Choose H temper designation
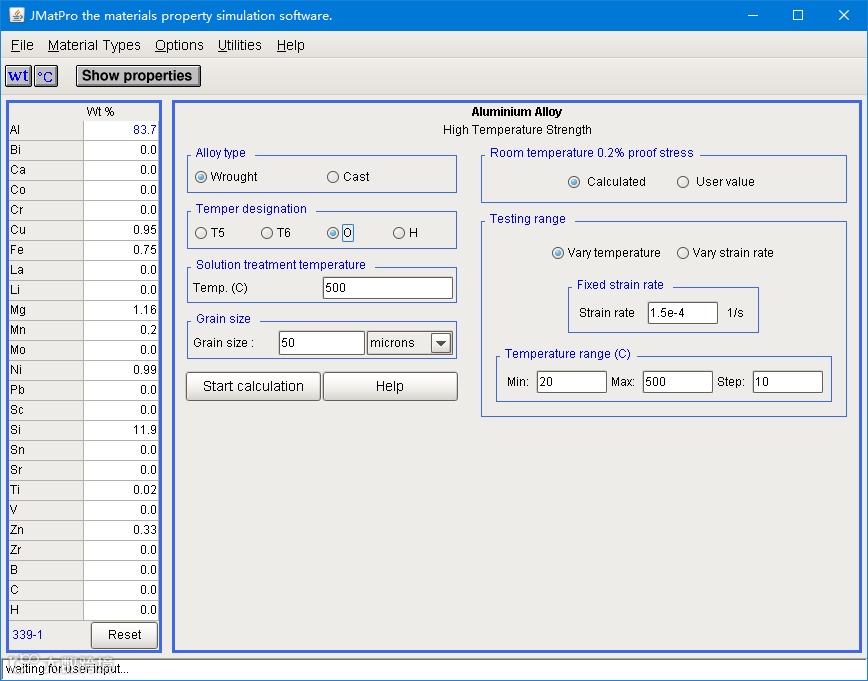The height and width of the screenshot is (681, 868). (x=405, y=233)
